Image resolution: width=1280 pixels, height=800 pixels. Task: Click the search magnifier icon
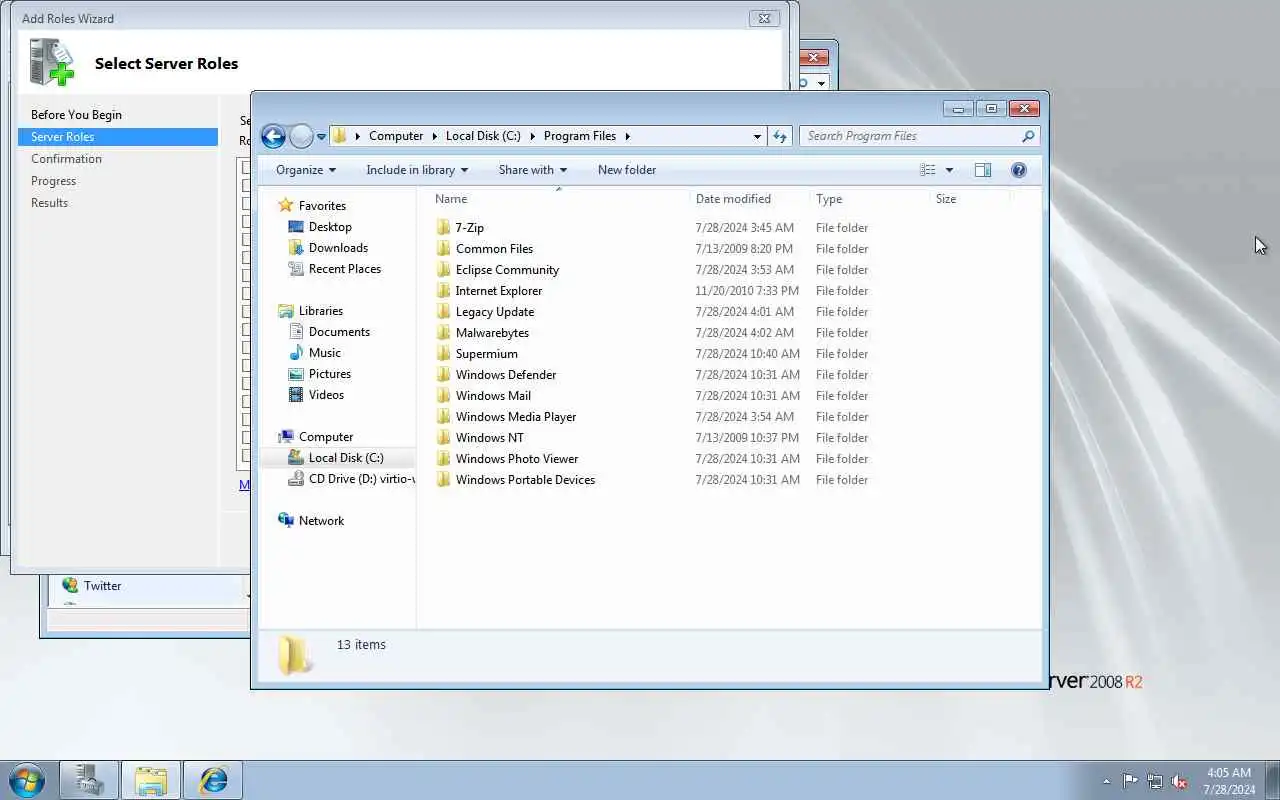(1028, 136)
